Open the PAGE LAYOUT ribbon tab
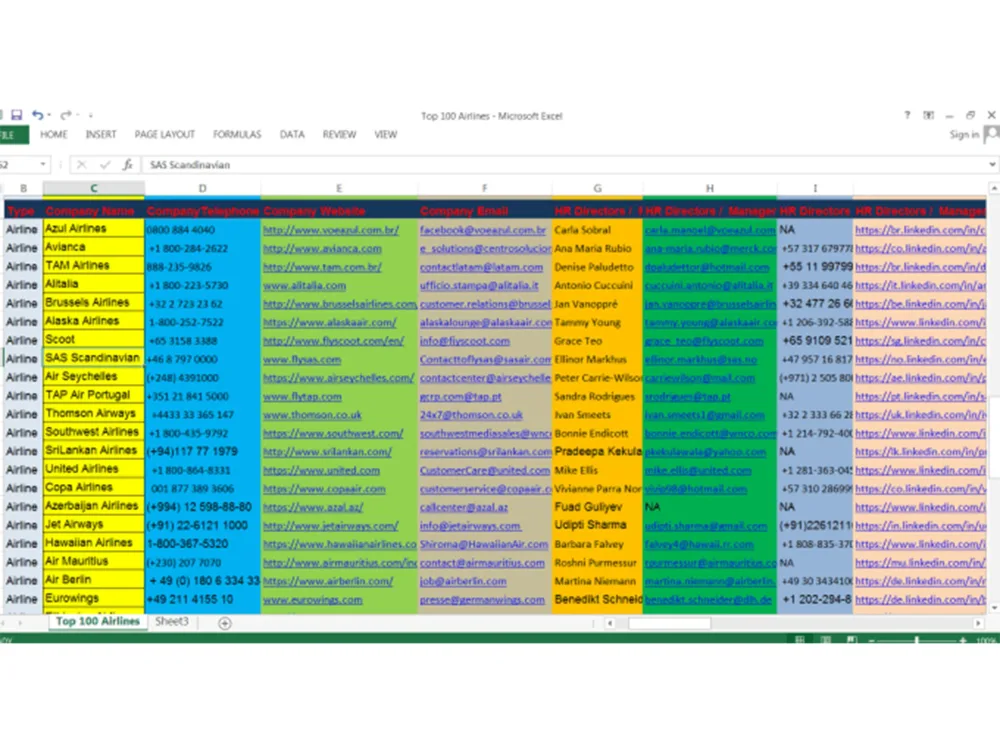Viewport: 1000px width, 750px height. coord(165,135)
